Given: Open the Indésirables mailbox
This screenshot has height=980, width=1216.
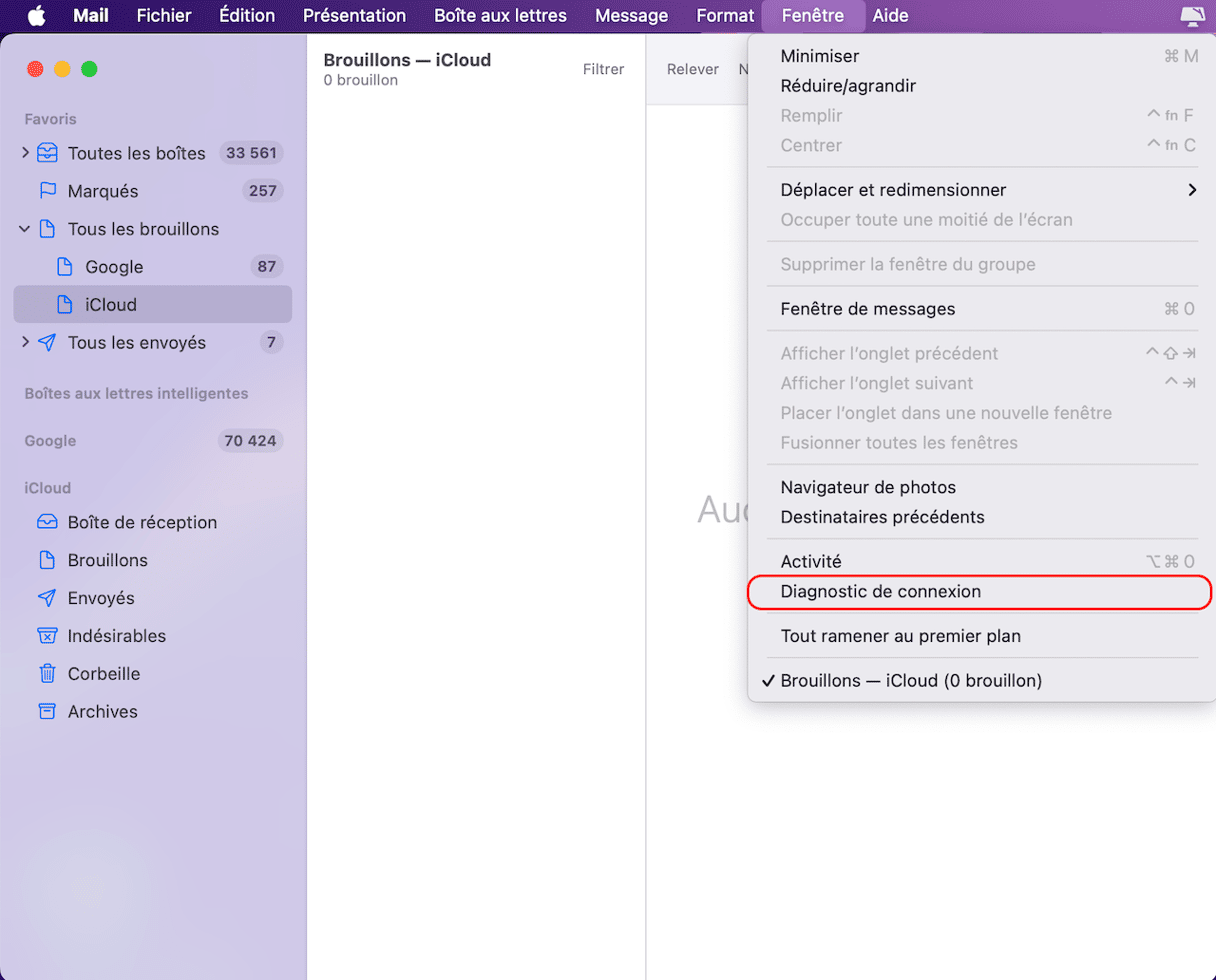Looking at the screenshot, I should pos(153,636).
